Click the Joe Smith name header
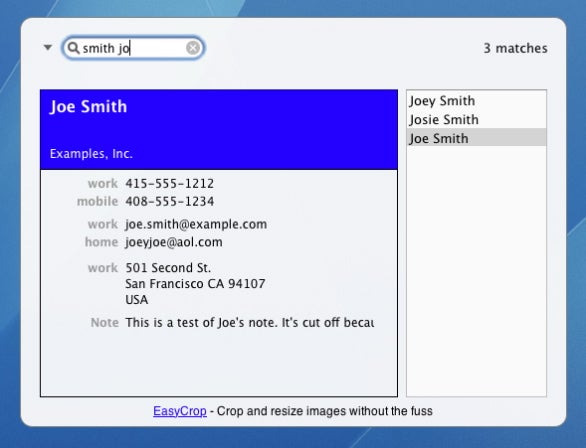The height and width of the screenshot is (448, 586). click(89, 107)
